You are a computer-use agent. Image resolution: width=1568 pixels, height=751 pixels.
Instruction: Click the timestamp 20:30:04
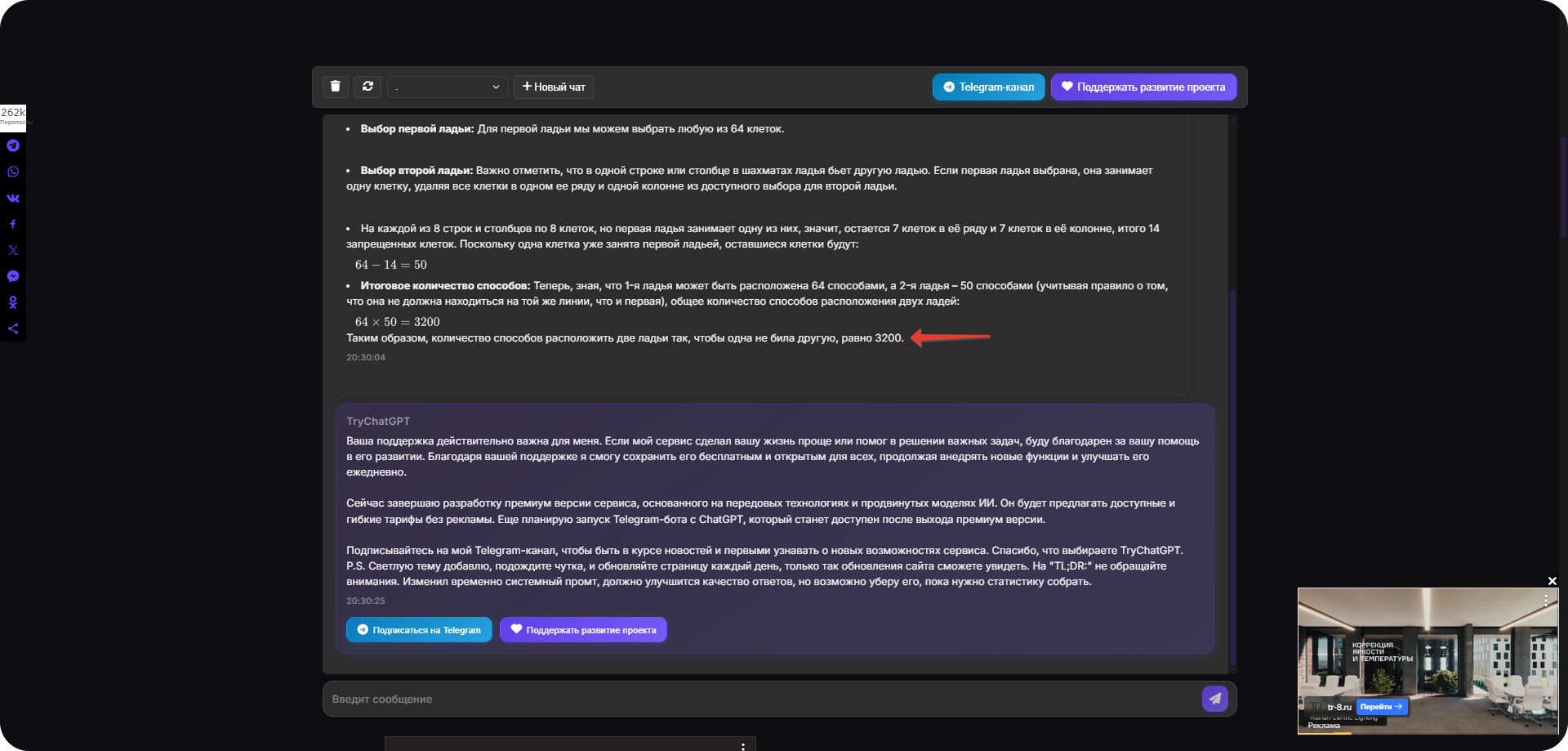[366, 357]
